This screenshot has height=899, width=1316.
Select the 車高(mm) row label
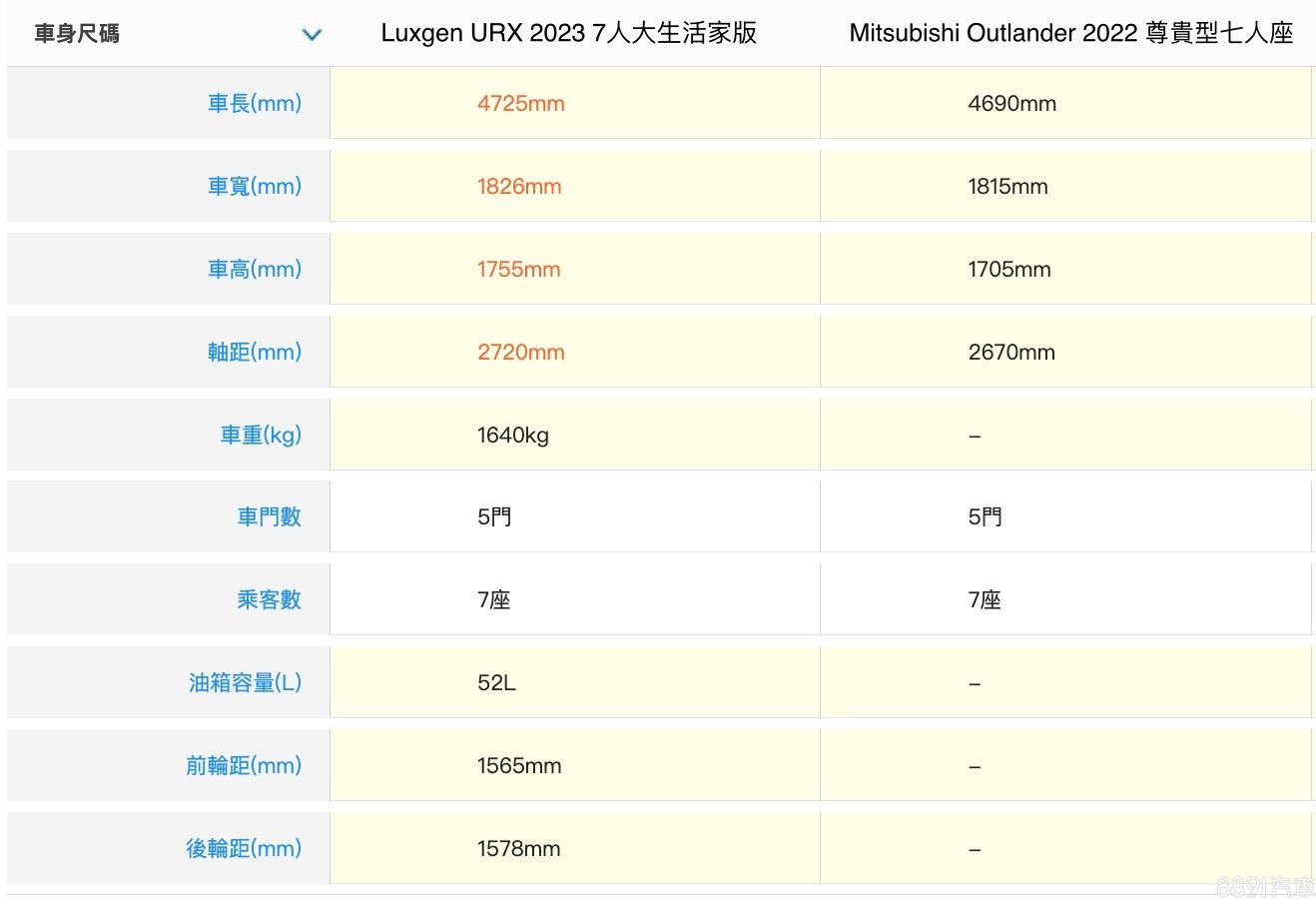(254, 269)
